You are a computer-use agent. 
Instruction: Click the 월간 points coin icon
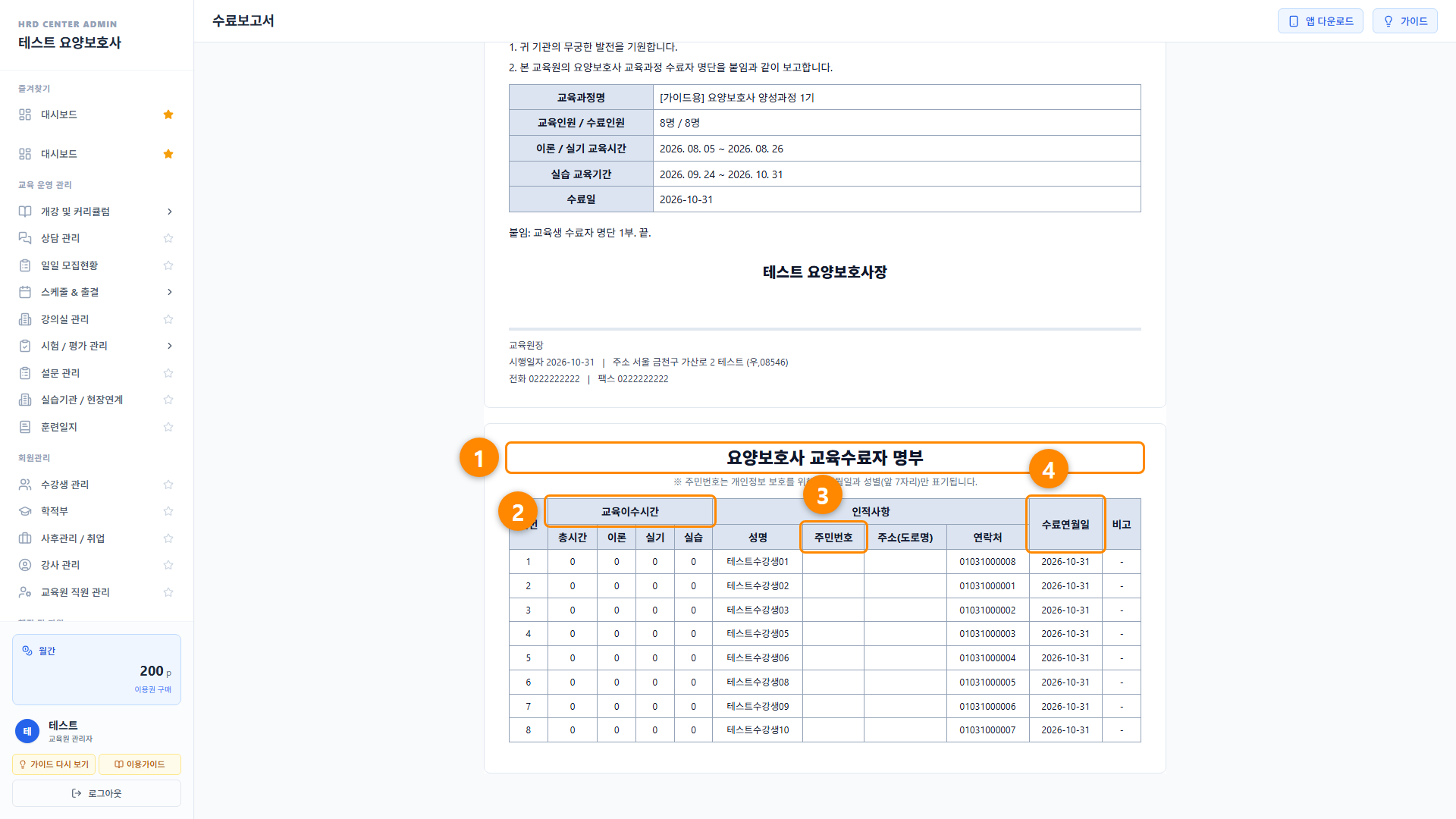point(27,651)
